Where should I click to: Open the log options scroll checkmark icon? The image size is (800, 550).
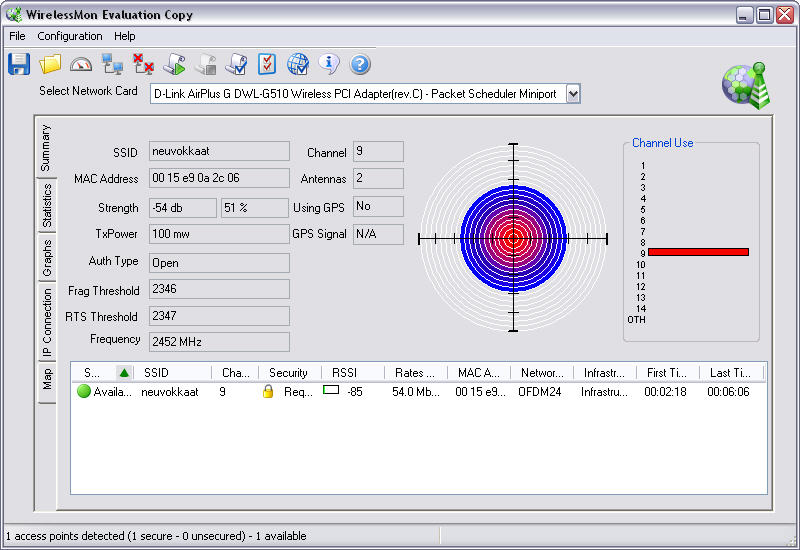(237, 64)
